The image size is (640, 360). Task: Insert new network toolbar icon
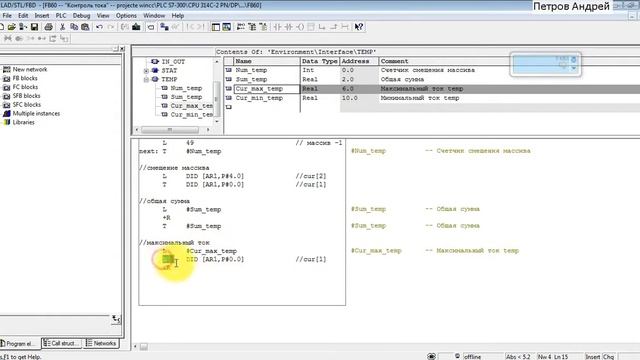coord(241,27)
